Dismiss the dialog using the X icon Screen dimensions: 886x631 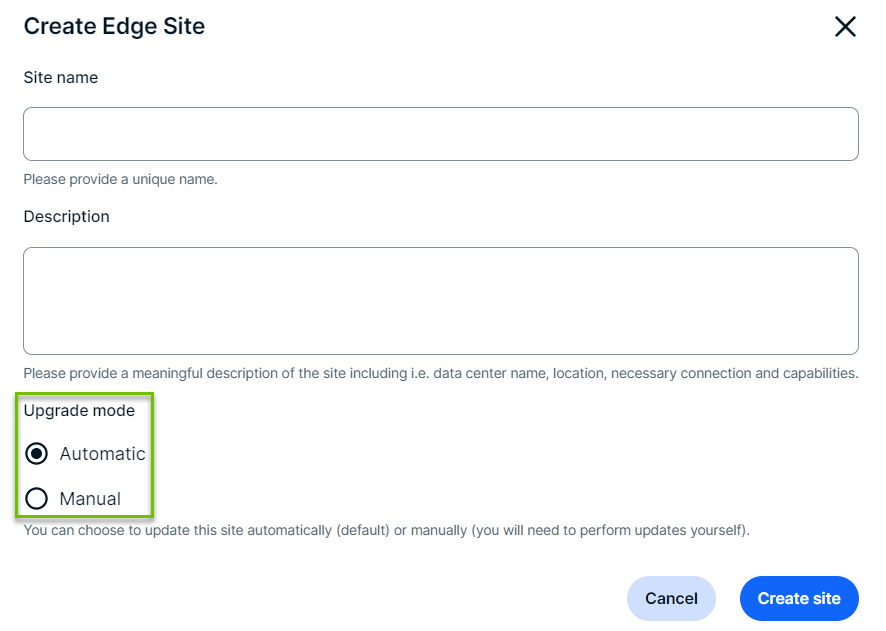click(845, 27)
